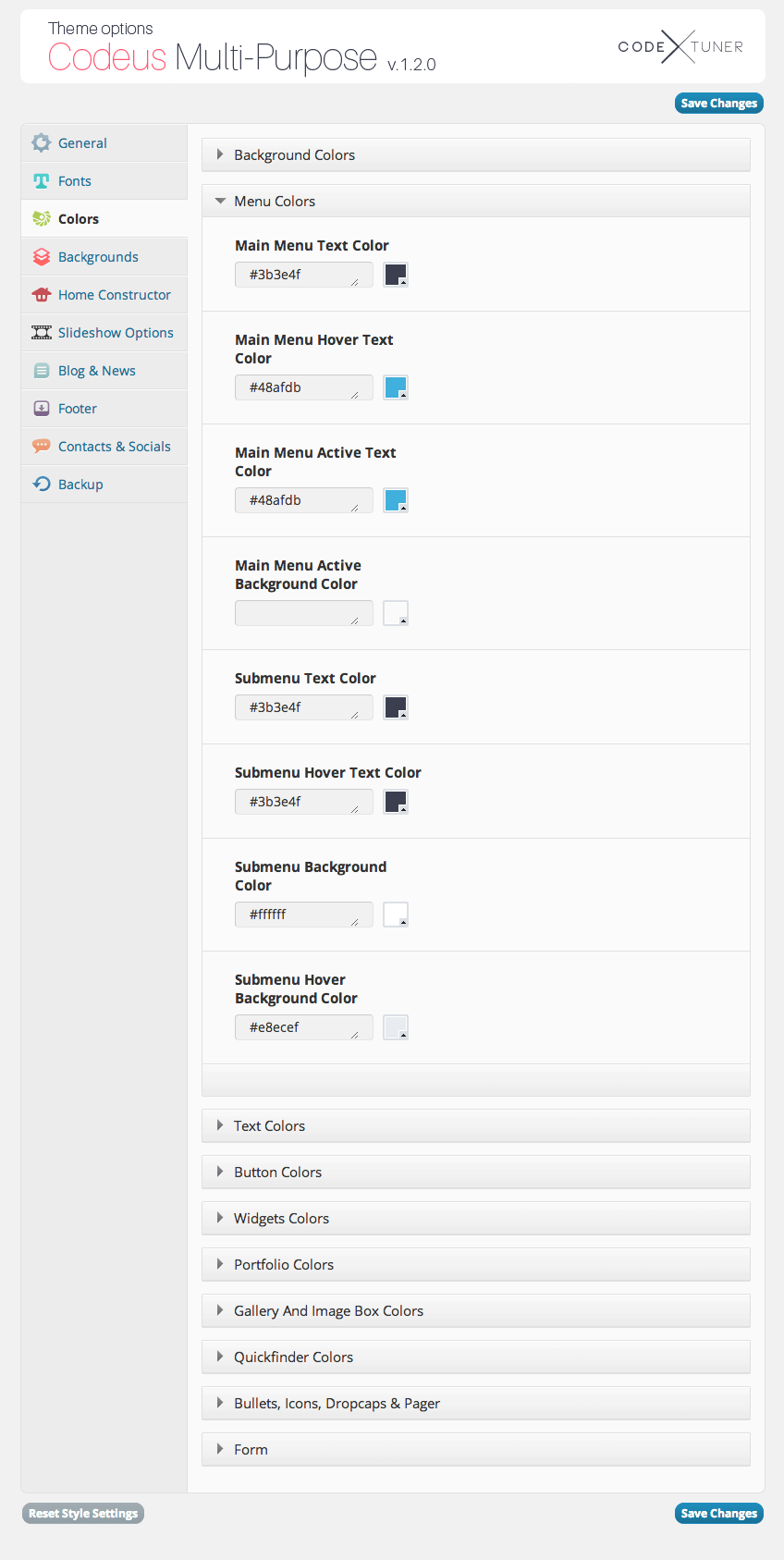Click the Backup circular arrow icon
Viewport: 784px width, 1560px height.
(x=41, y=484)
